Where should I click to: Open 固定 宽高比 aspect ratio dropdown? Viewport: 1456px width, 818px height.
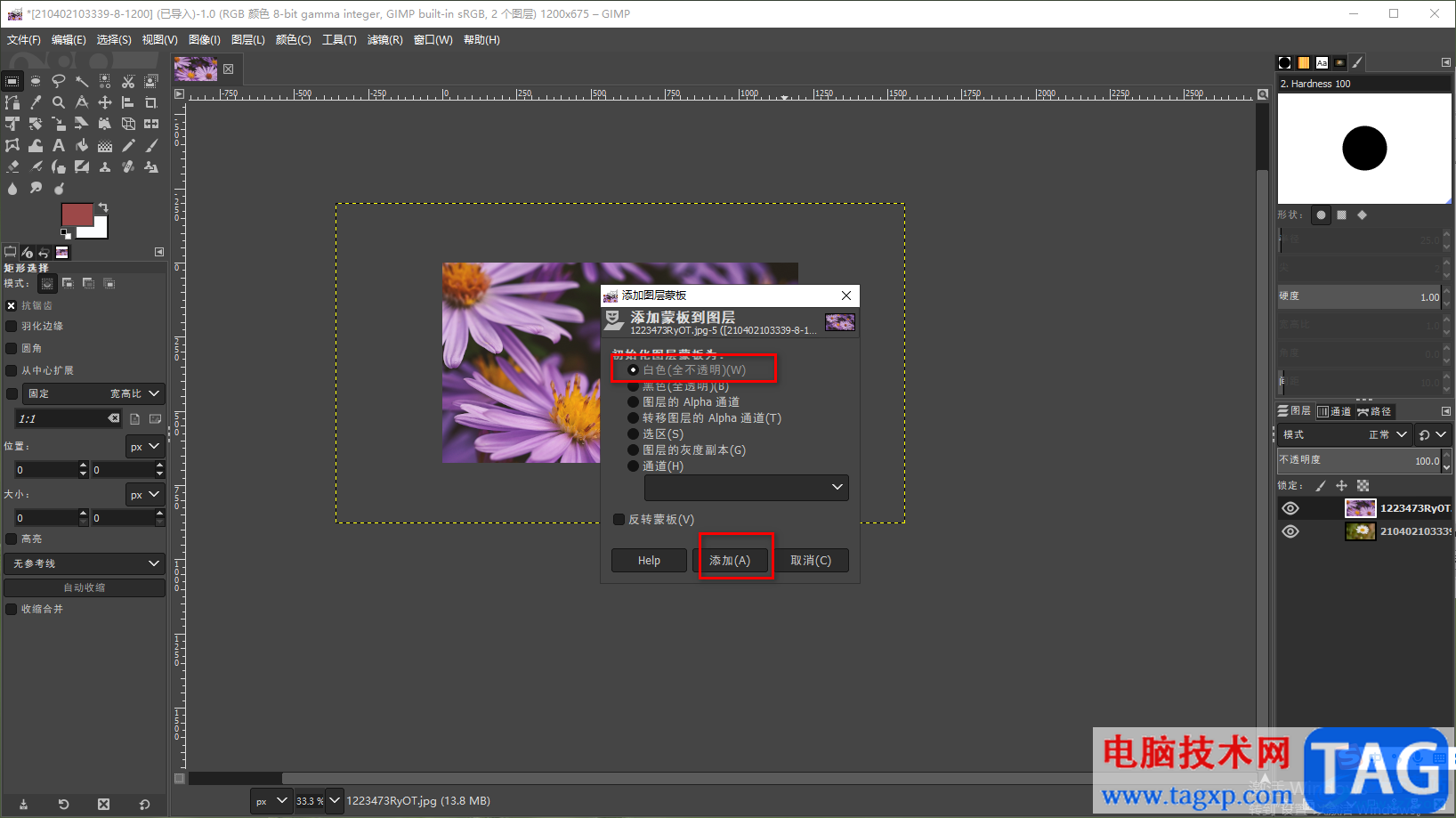tap(93, 393)
